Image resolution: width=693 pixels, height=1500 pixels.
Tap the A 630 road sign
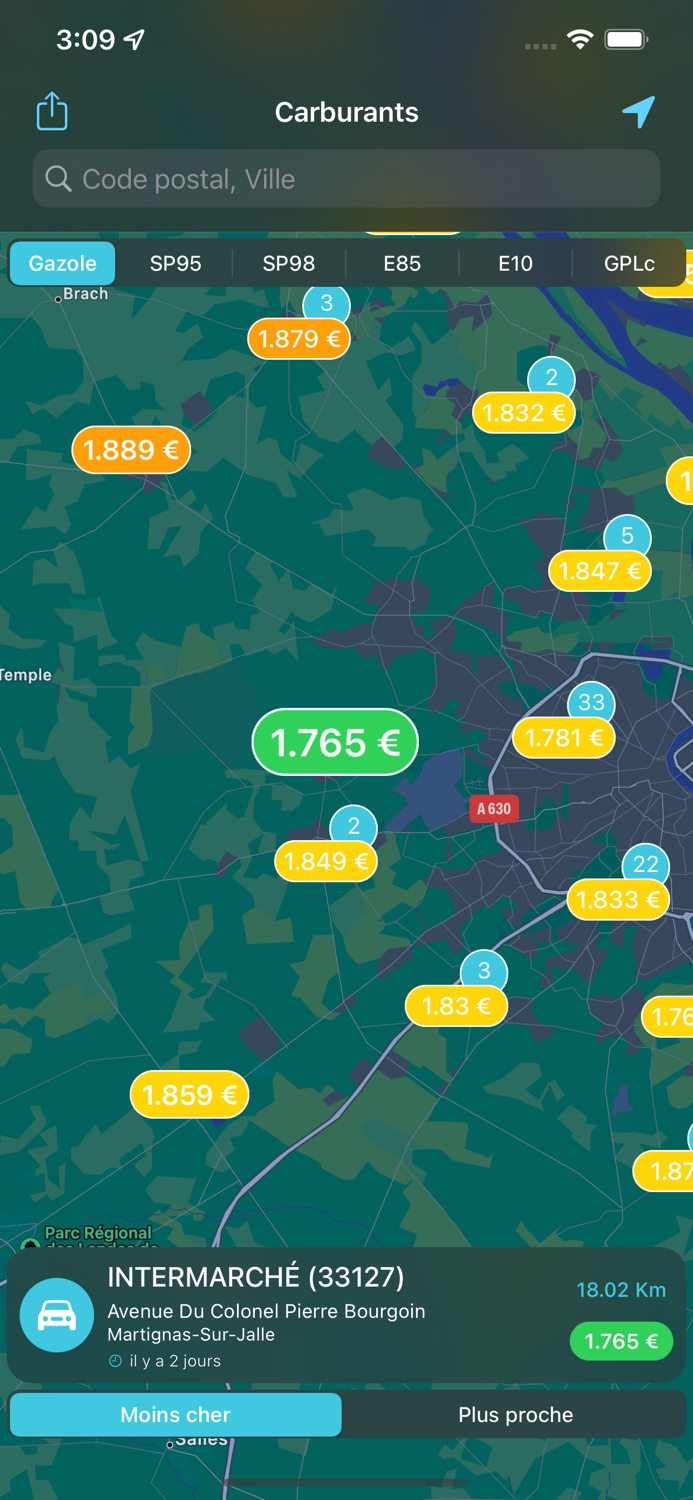[494, 809]
